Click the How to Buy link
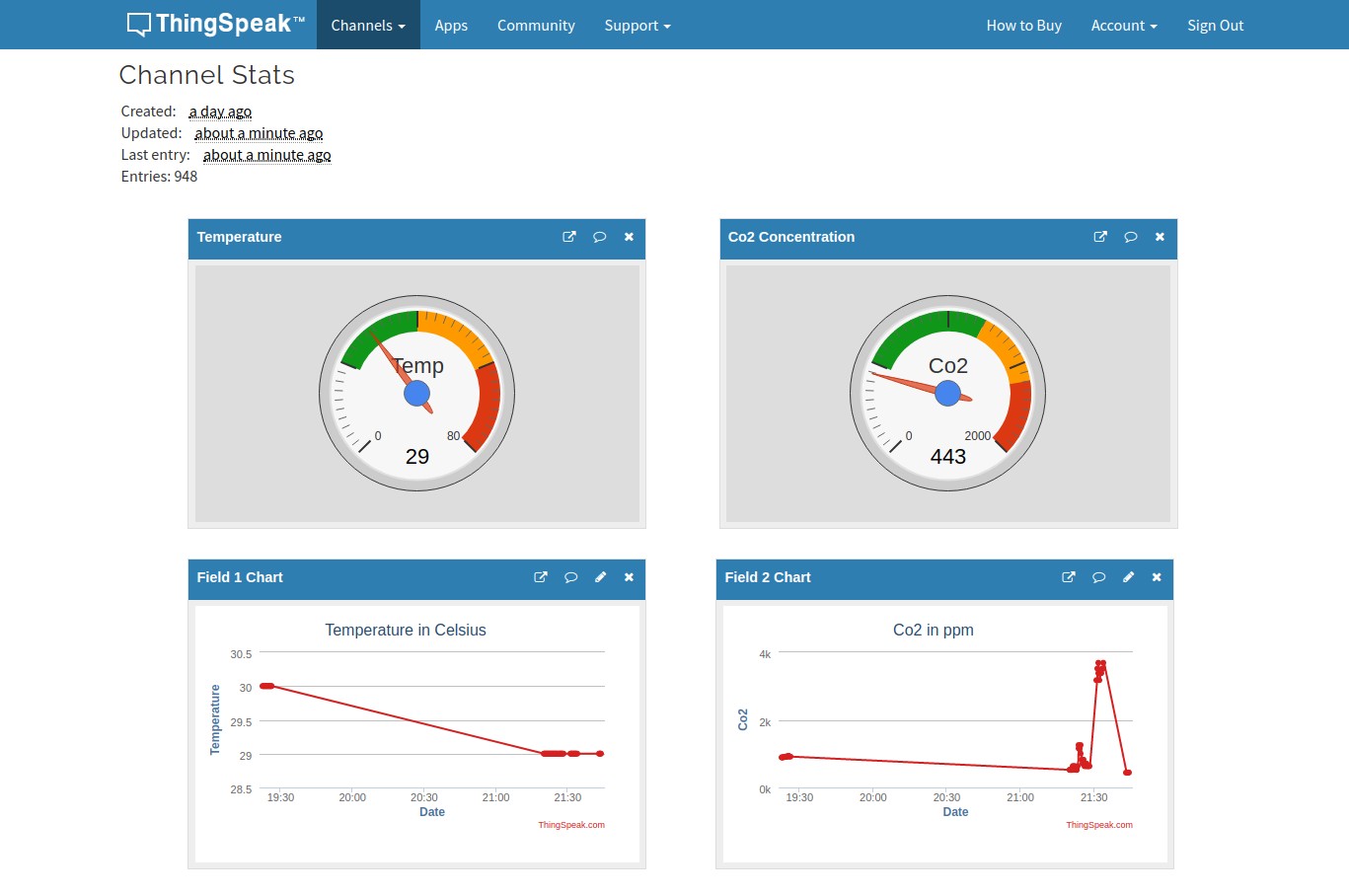 click(1023, 26)
